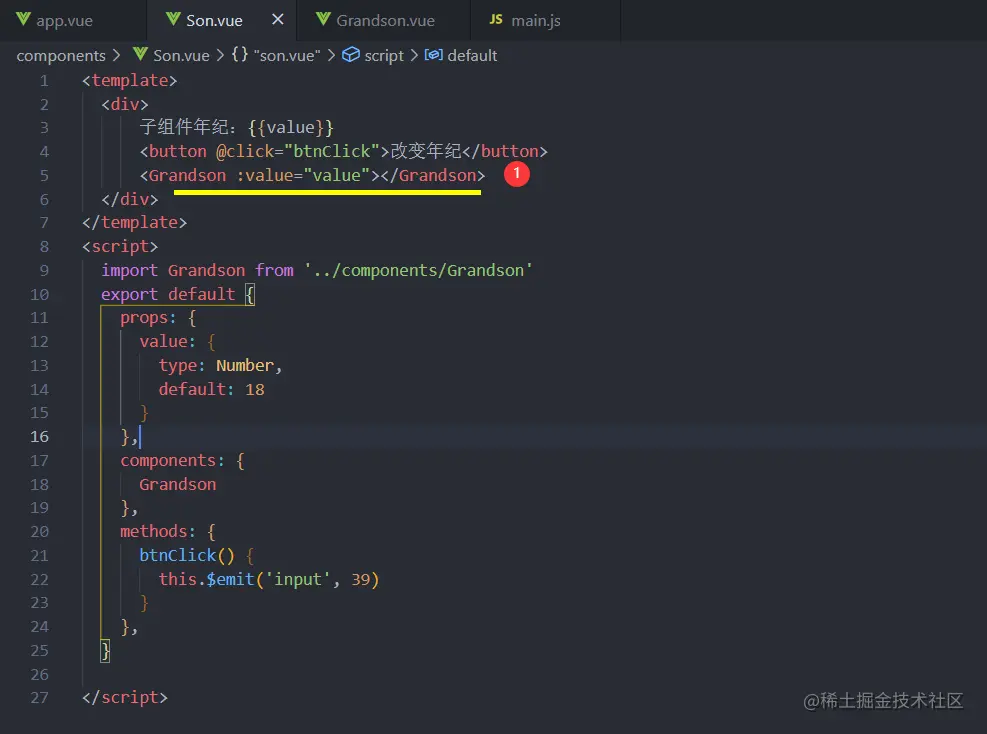Click the closing </div> tag
Screen dimensions: 987x734
[130, 200]
